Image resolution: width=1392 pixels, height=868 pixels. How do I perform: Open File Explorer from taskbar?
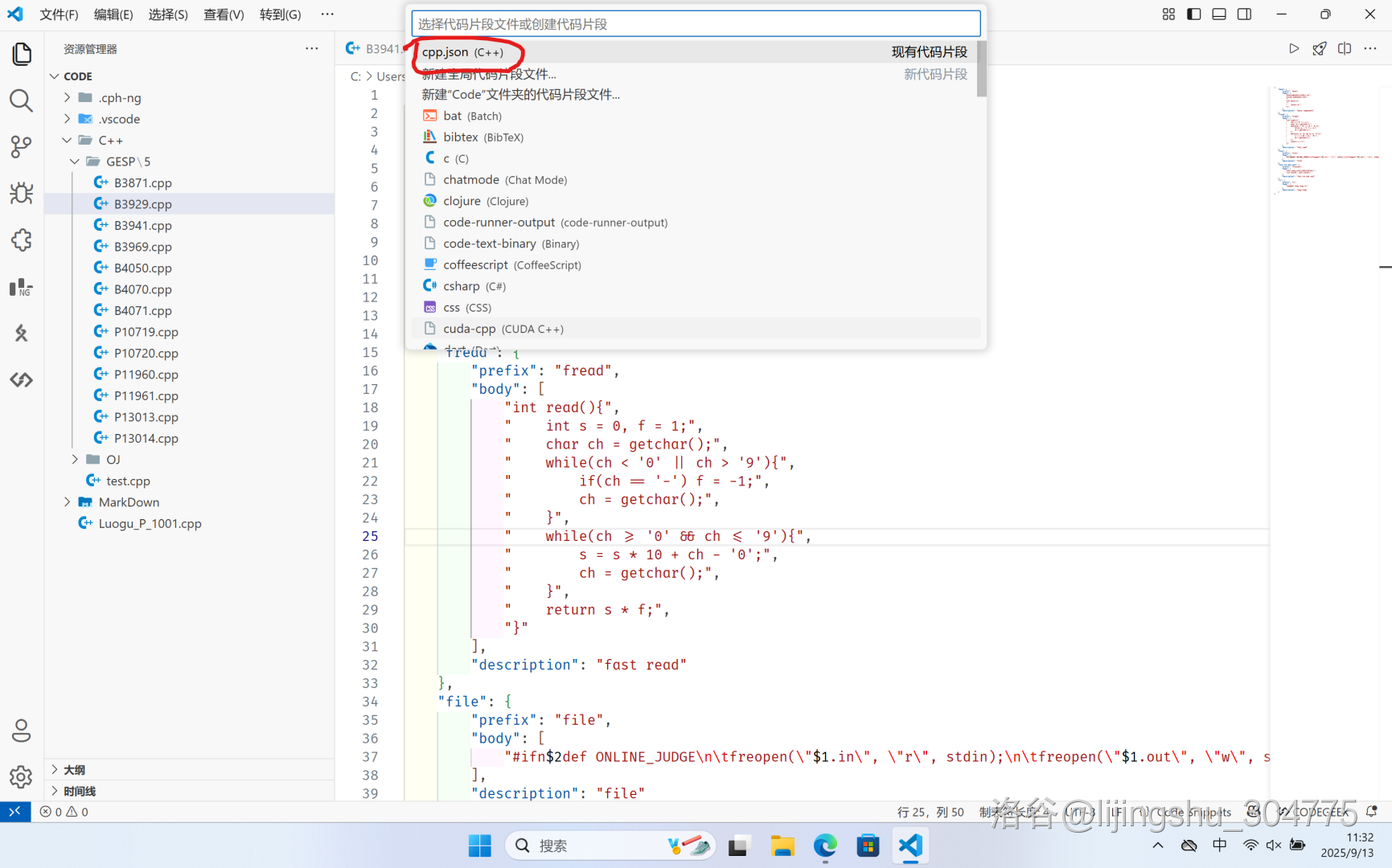pyautogui.click(x=782, y=845)
